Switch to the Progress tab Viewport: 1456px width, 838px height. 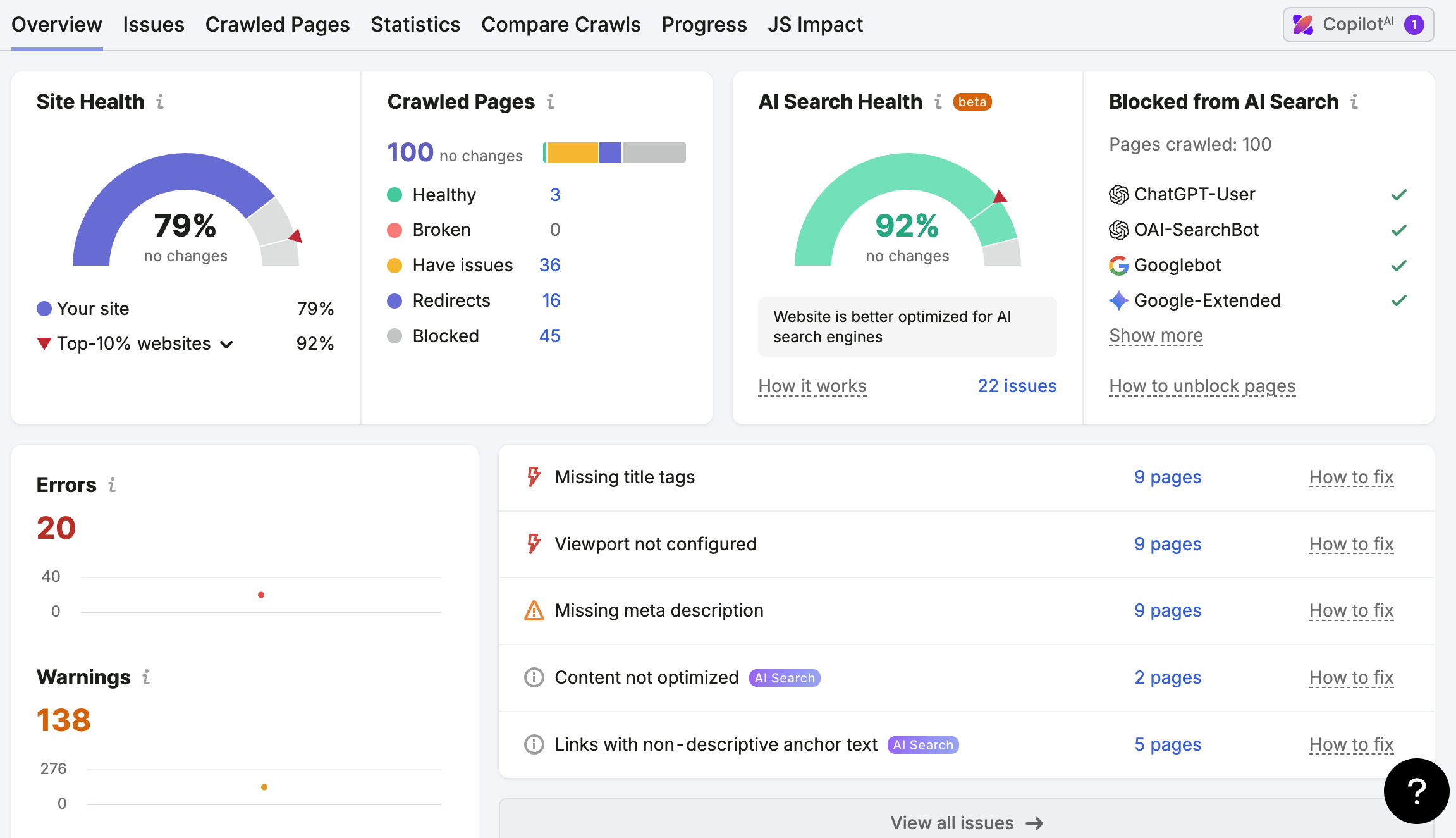coord(704,25)
